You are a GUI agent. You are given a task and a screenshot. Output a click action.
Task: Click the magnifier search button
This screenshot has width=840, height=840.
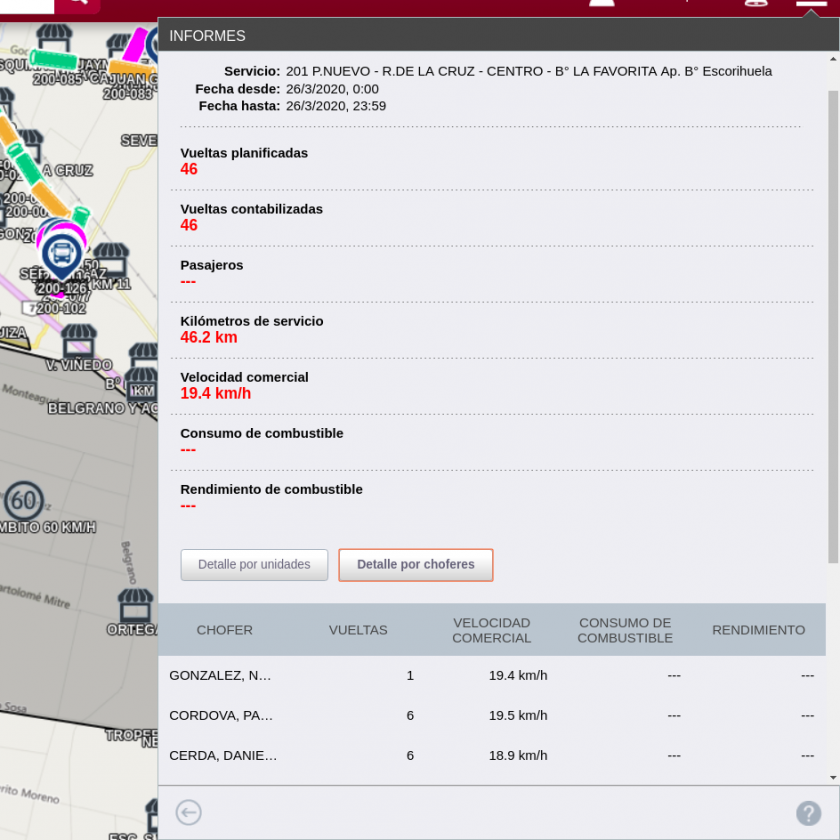pyautogui.click(x=76, y=5)
